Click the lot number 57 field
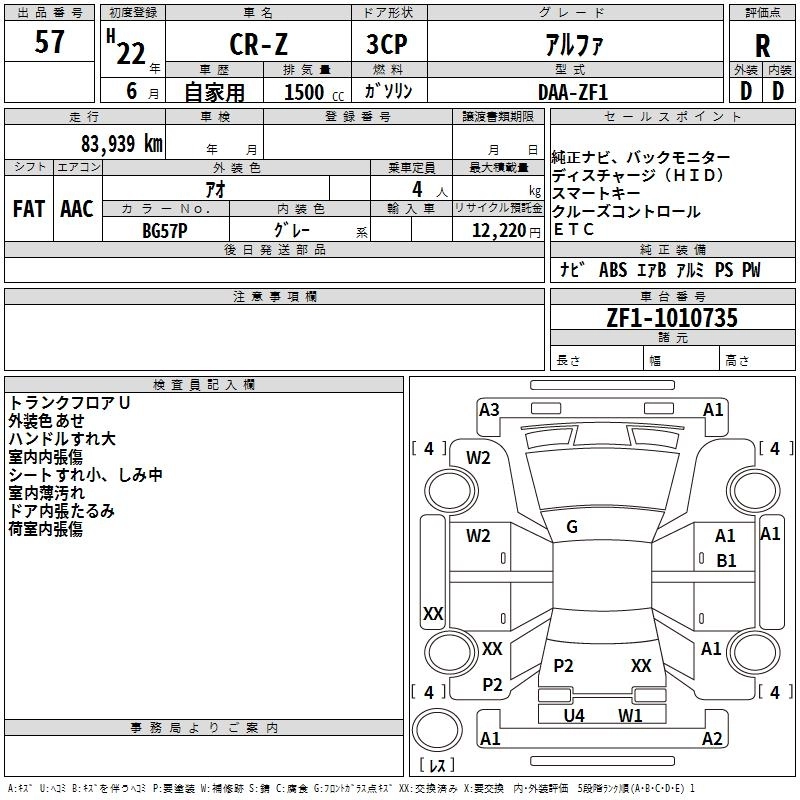This screenshot has height=800, width=800. click(x=49, y=41)
